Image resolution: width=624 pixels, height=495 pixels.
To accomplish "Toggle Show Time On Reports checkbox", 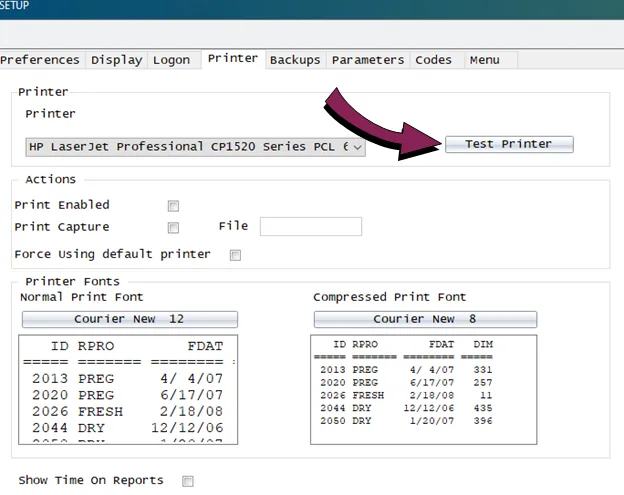I will (x=187, y=481).
